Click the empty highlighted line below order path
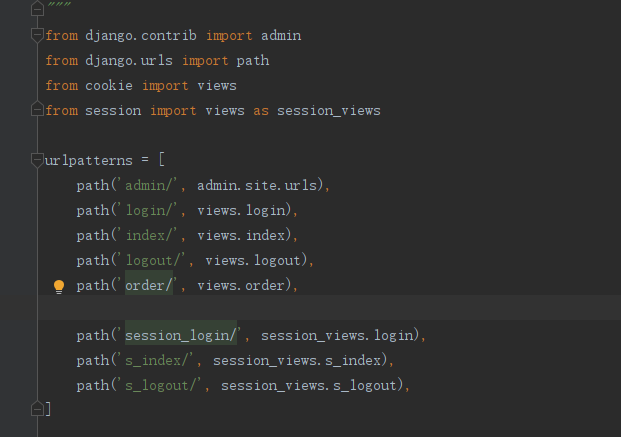621x437 pixels. pos(300,310)
